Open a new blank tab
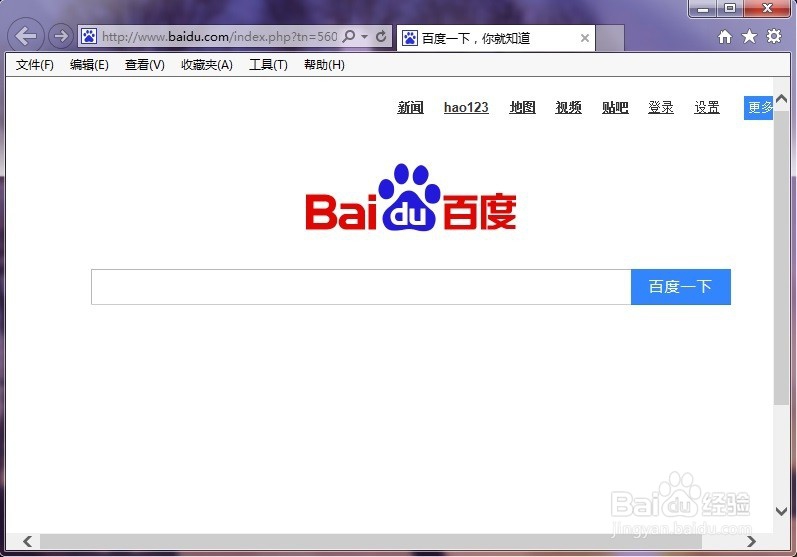Viewport: 797px width, 557px height. 610,38
